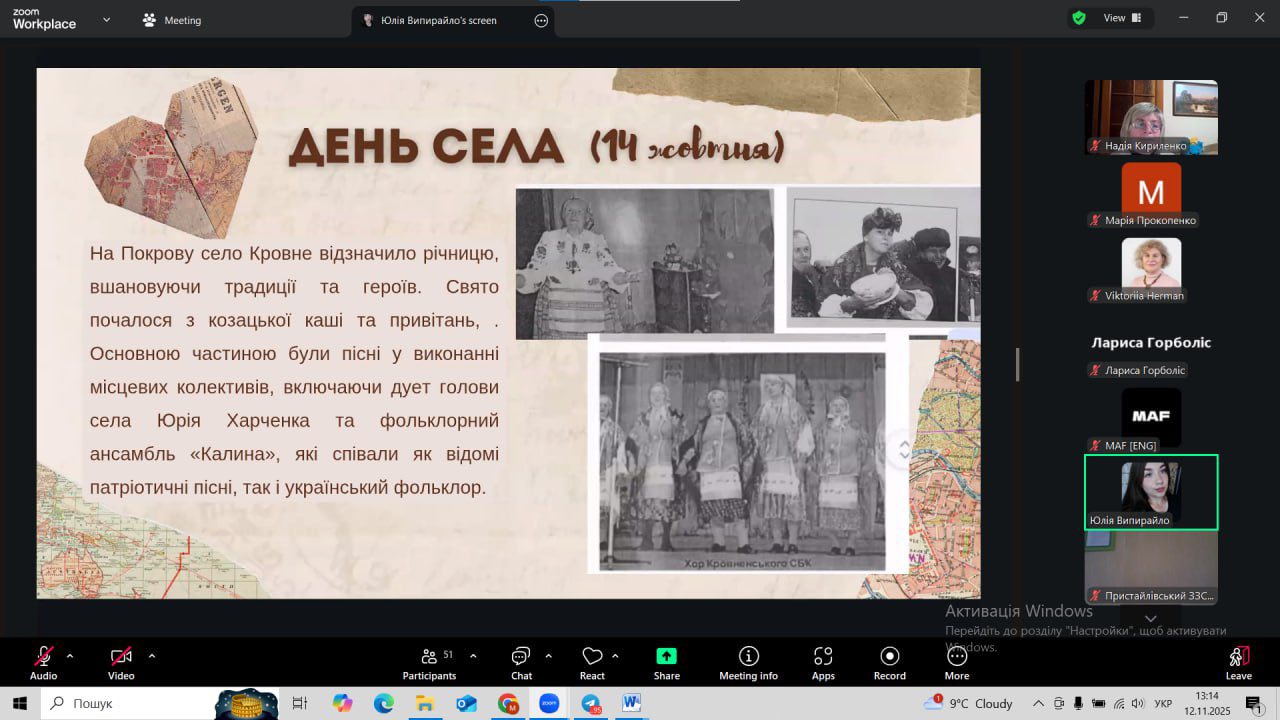Open Meeting info
The width and height of the screenshot is (1280, 720).
(x=748, y=662)
